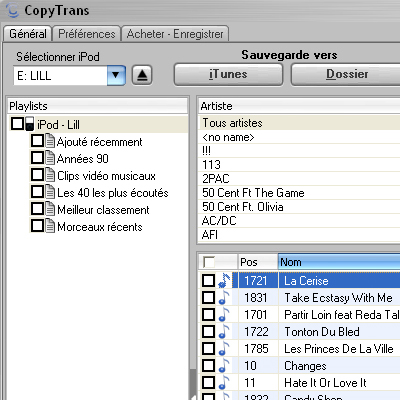Open the Acheter - Enregistrer tab

[175, 34]
